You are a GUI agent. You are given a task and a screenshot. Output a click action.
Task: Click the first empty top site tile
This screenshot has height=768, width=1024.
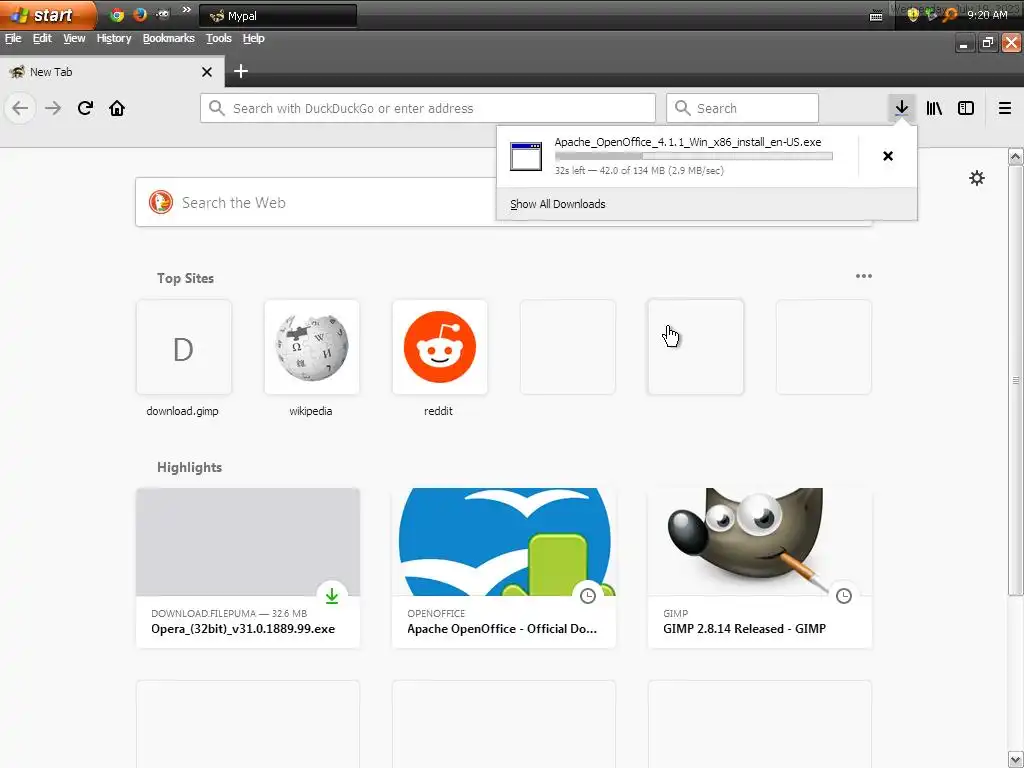pos(568,347)
